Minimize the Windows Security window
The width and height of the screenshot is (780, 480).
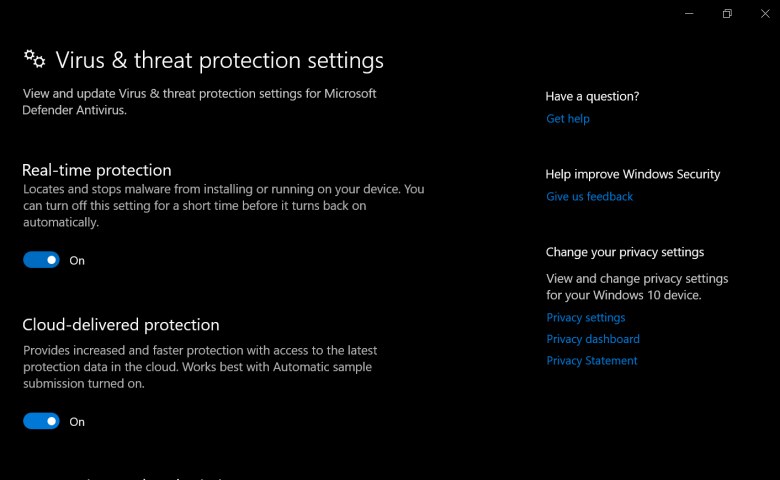689,13
